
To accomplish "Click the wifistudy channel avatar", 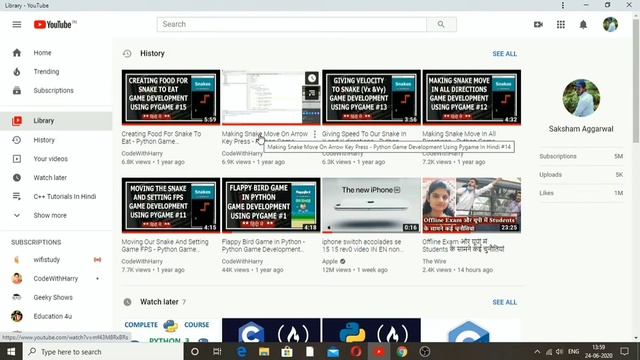I will (x=17, y=260).
